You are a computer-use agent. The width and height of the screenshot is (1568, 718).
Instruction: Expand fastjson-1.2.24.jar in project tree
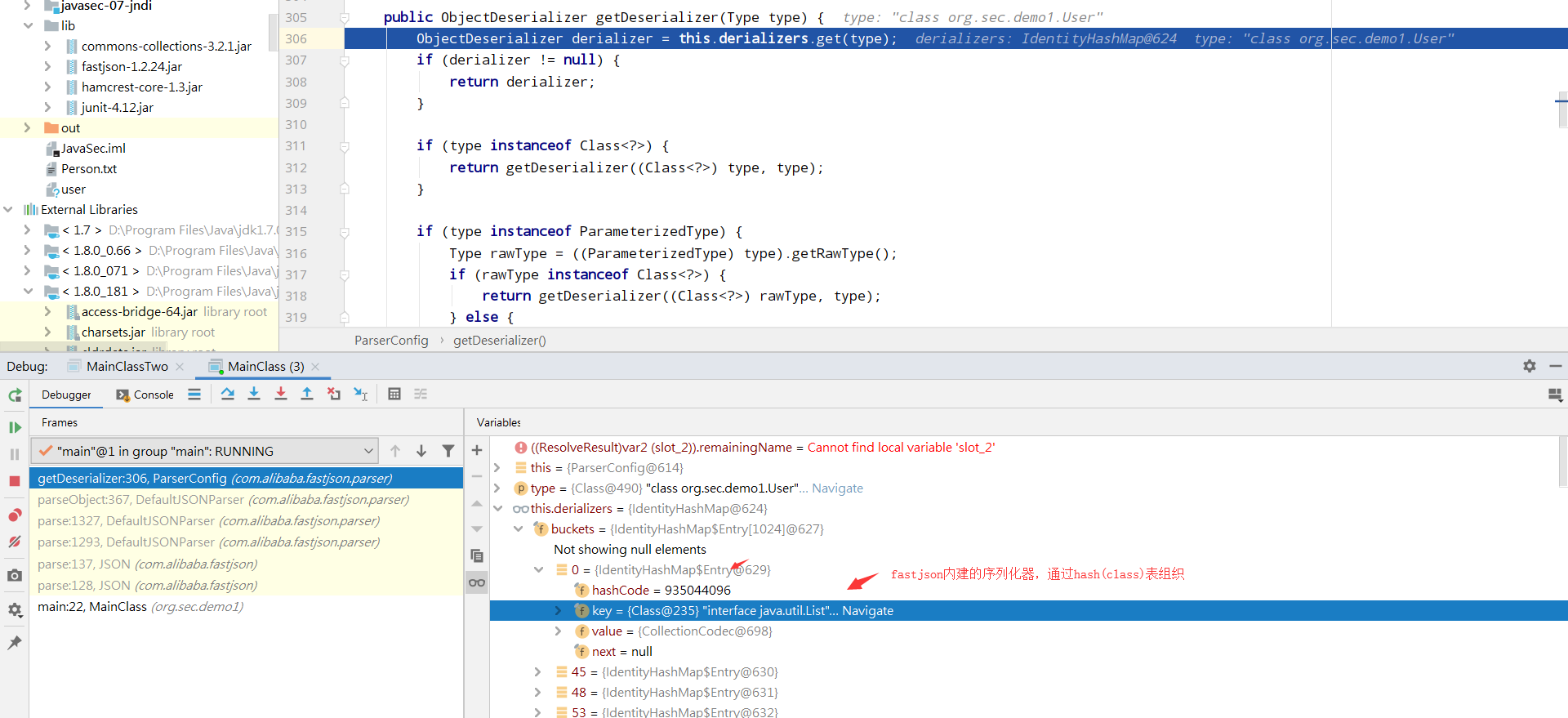[47, 67]
